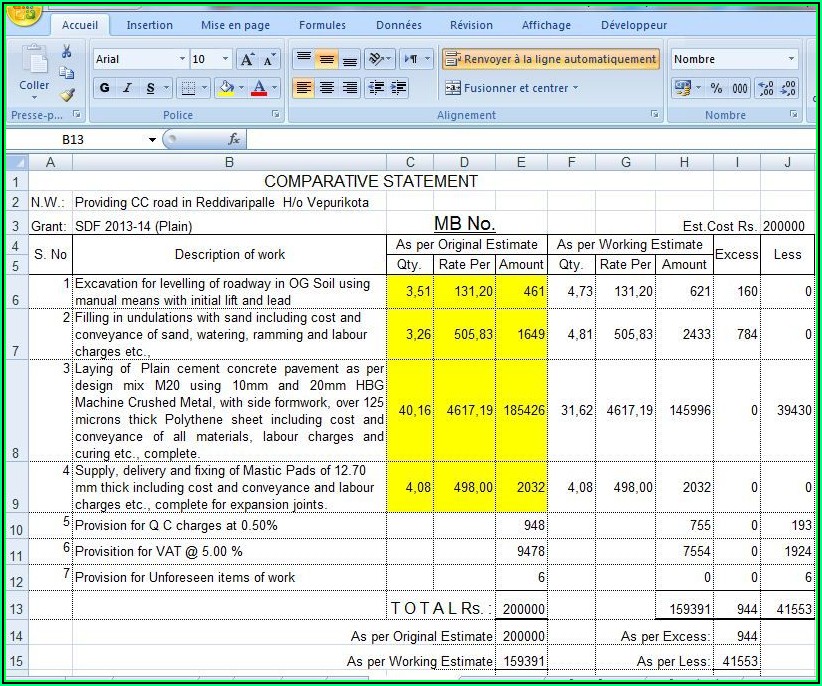Switch to the Formules tab

coord(322,25)
